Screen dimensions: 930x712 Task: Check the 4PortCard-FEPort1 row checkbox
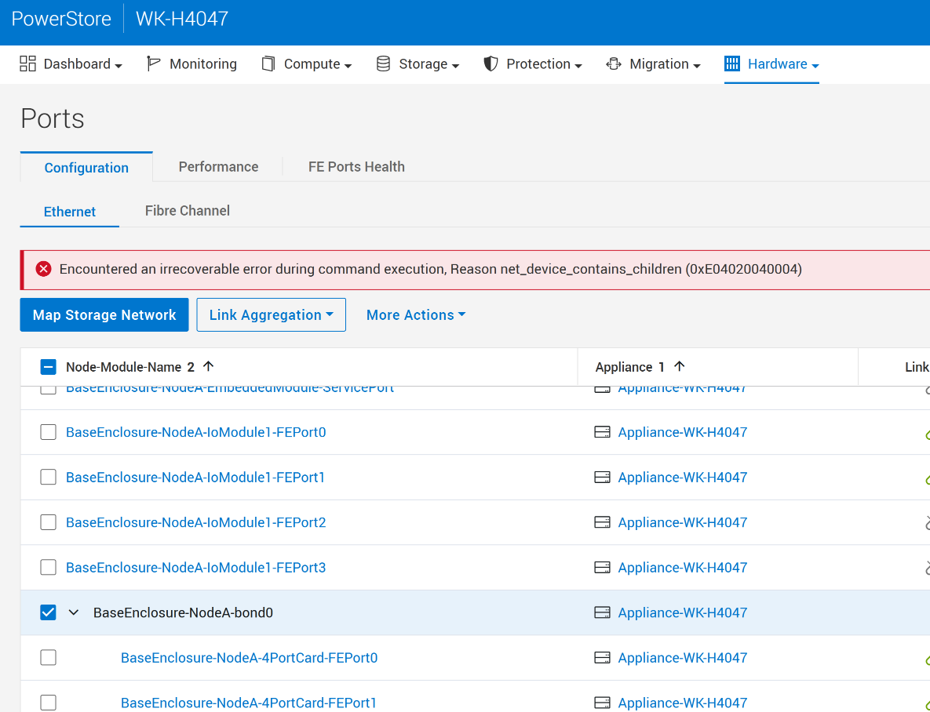coord(48,703)
